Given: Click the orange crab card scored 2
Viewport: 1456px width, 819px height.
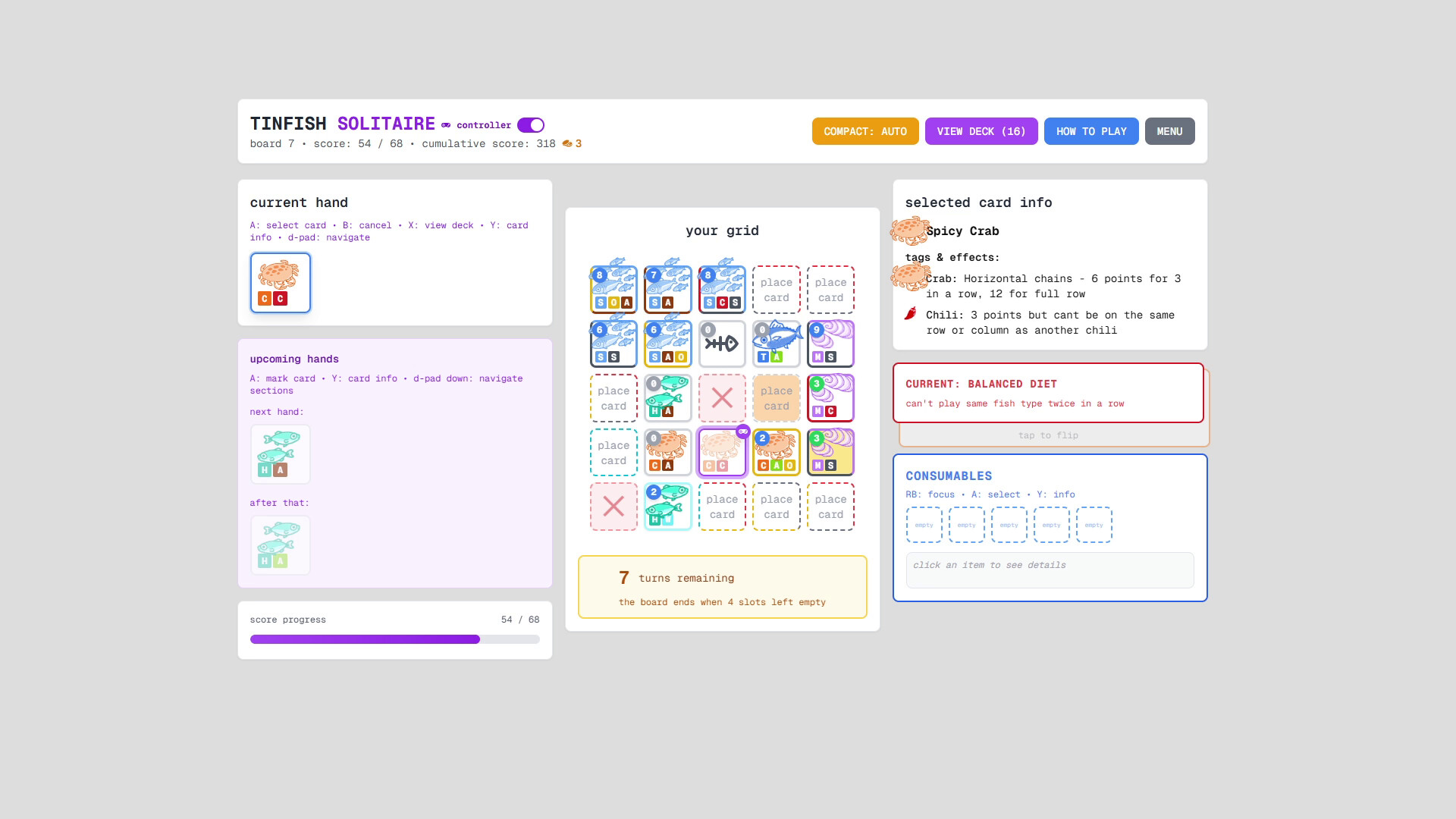Looking at the screenshot, I should tap(777, 452).
